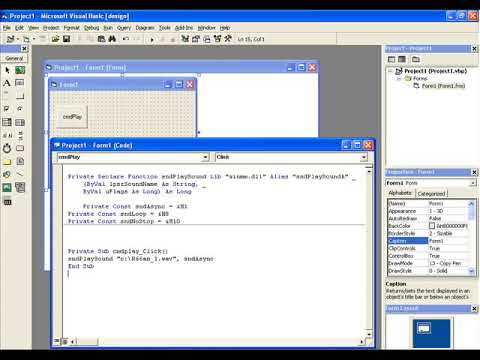
Task: Click the cmdPlay button on Form1 designer
Action: (x=72, y=117)
